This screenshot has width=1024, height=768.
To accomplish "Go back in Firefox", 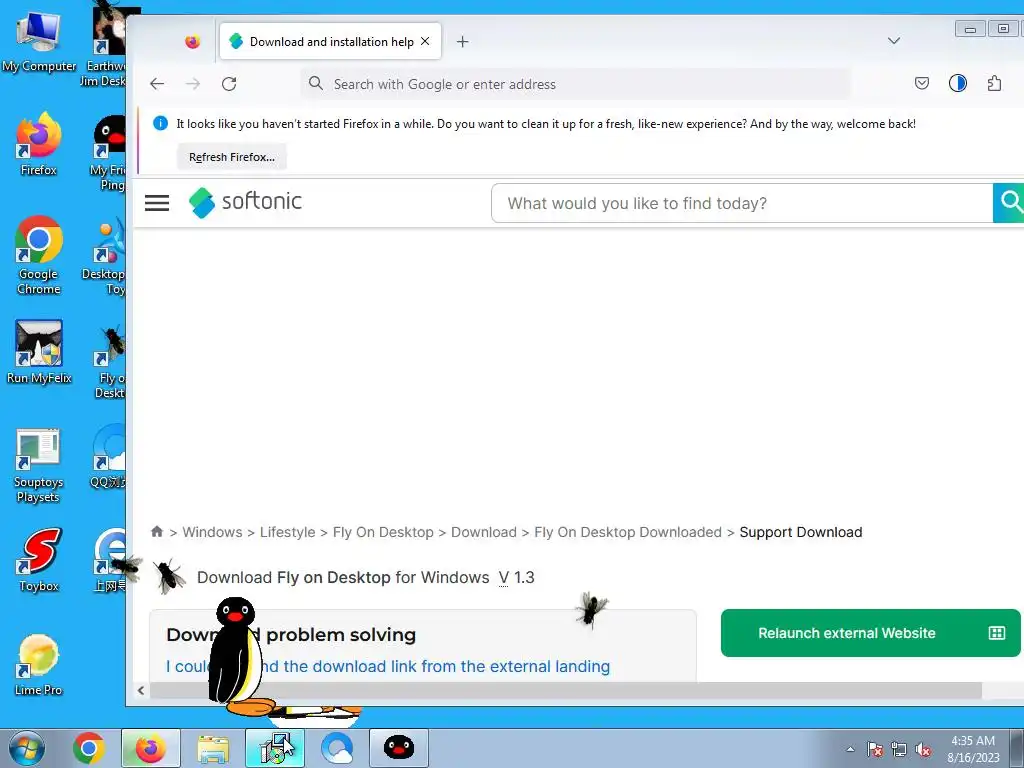I will [x=157, y=84].
